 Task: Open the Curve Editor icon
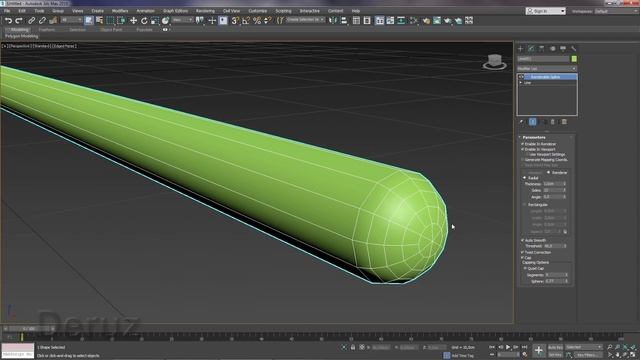pos(390,20)
